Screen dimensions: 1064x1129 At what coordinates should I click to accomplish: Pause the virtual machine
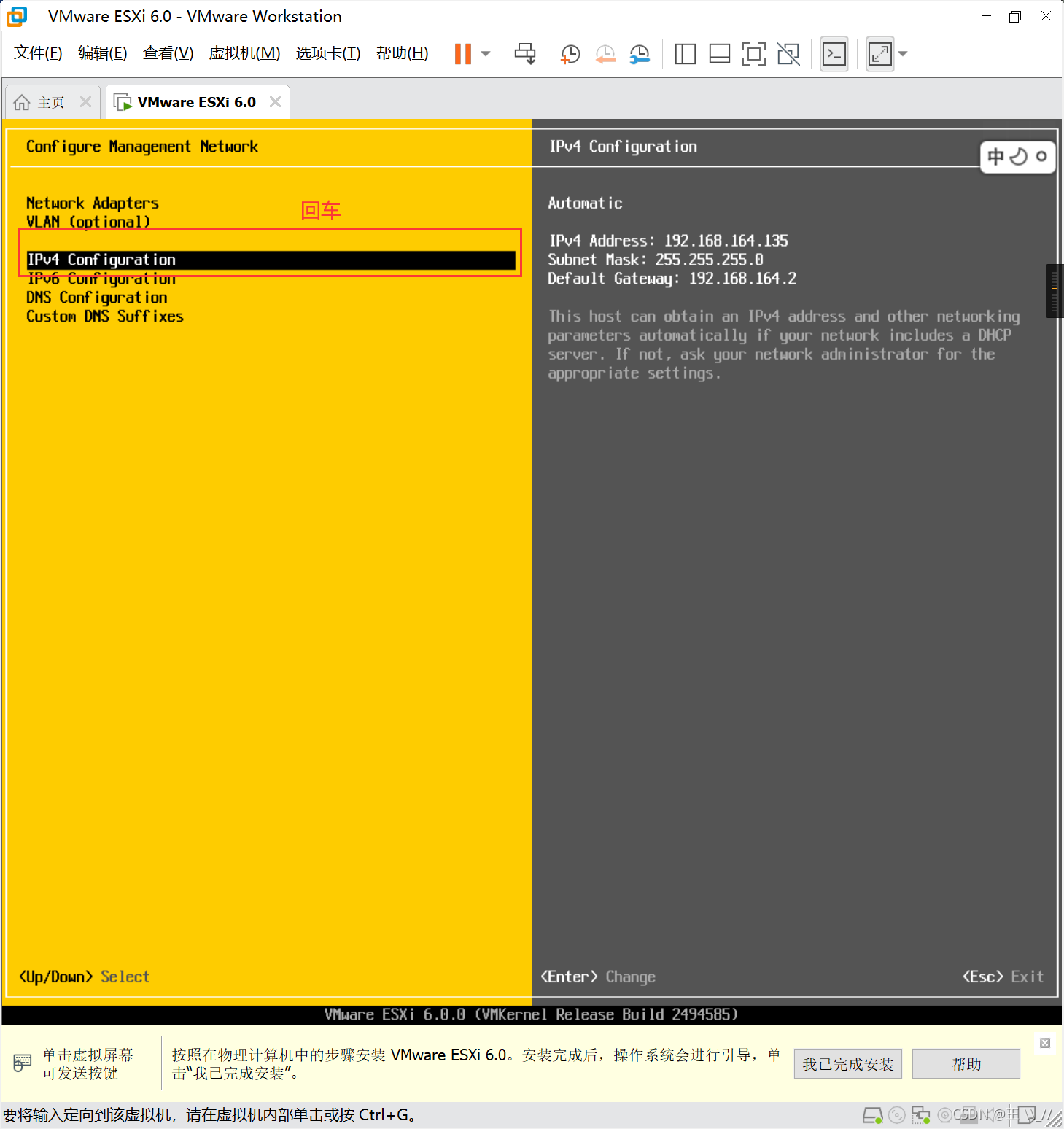tap(463, 54)
